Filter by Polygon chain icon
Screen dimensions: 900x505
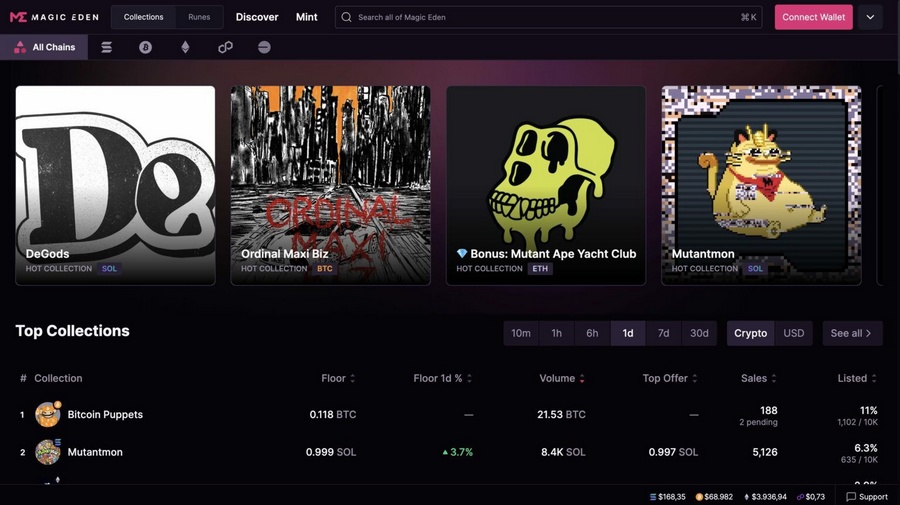click(x=225, y=47)
